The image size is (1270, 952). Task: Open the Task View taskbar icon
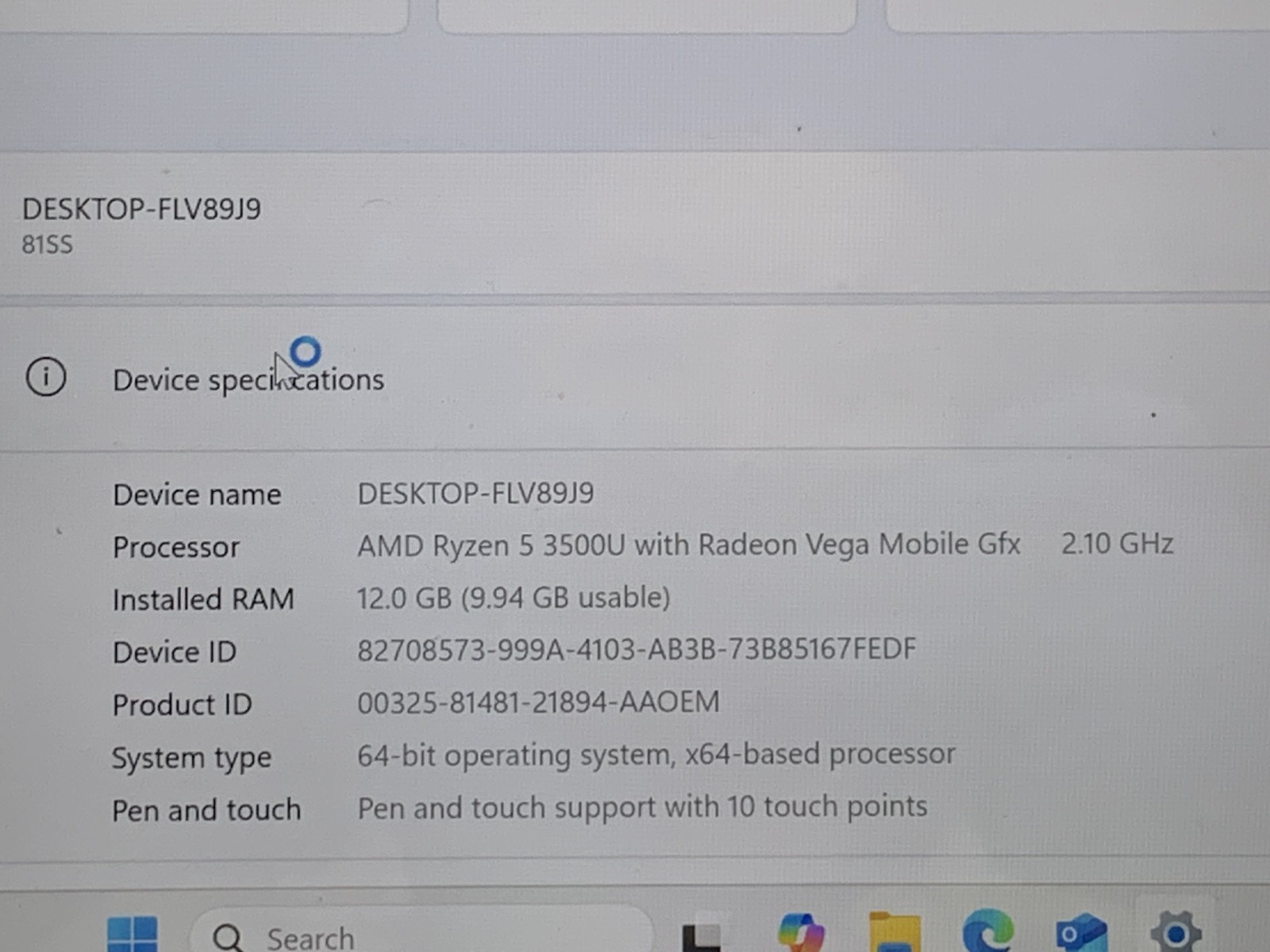click(x=702, y=938)
